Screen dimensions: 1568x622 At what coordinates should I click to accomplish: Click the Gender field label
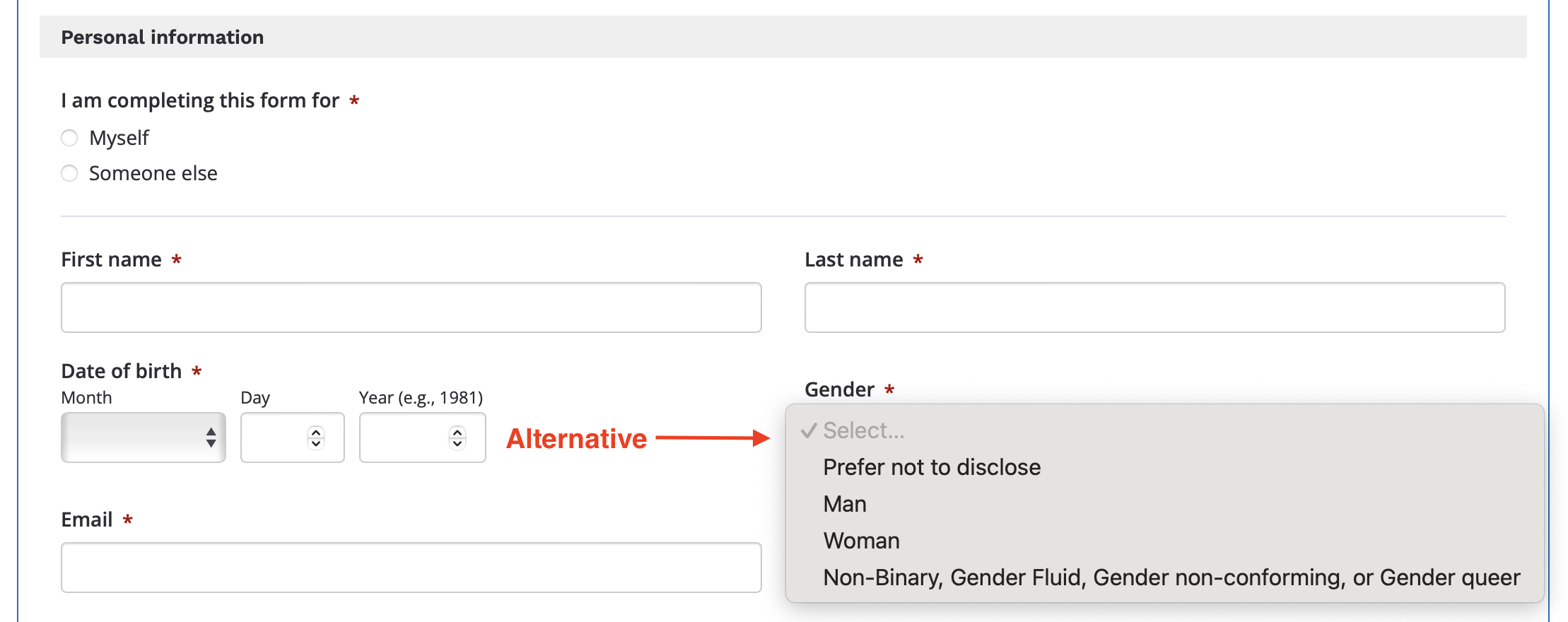[839, 389]
